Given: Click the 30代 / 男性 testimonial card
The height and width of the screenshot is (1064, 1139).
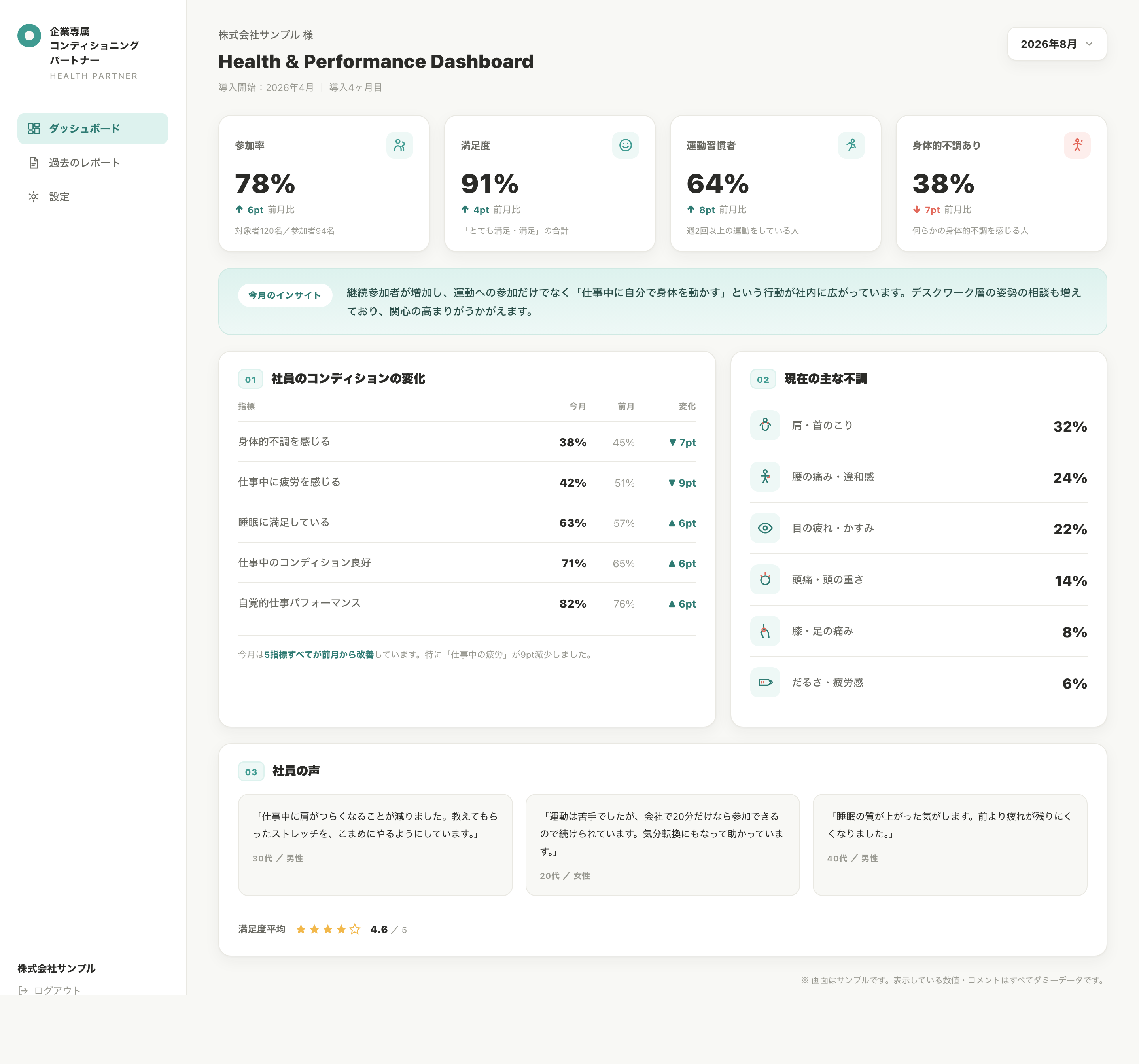Looking at the screenshot, I should 375,844.
